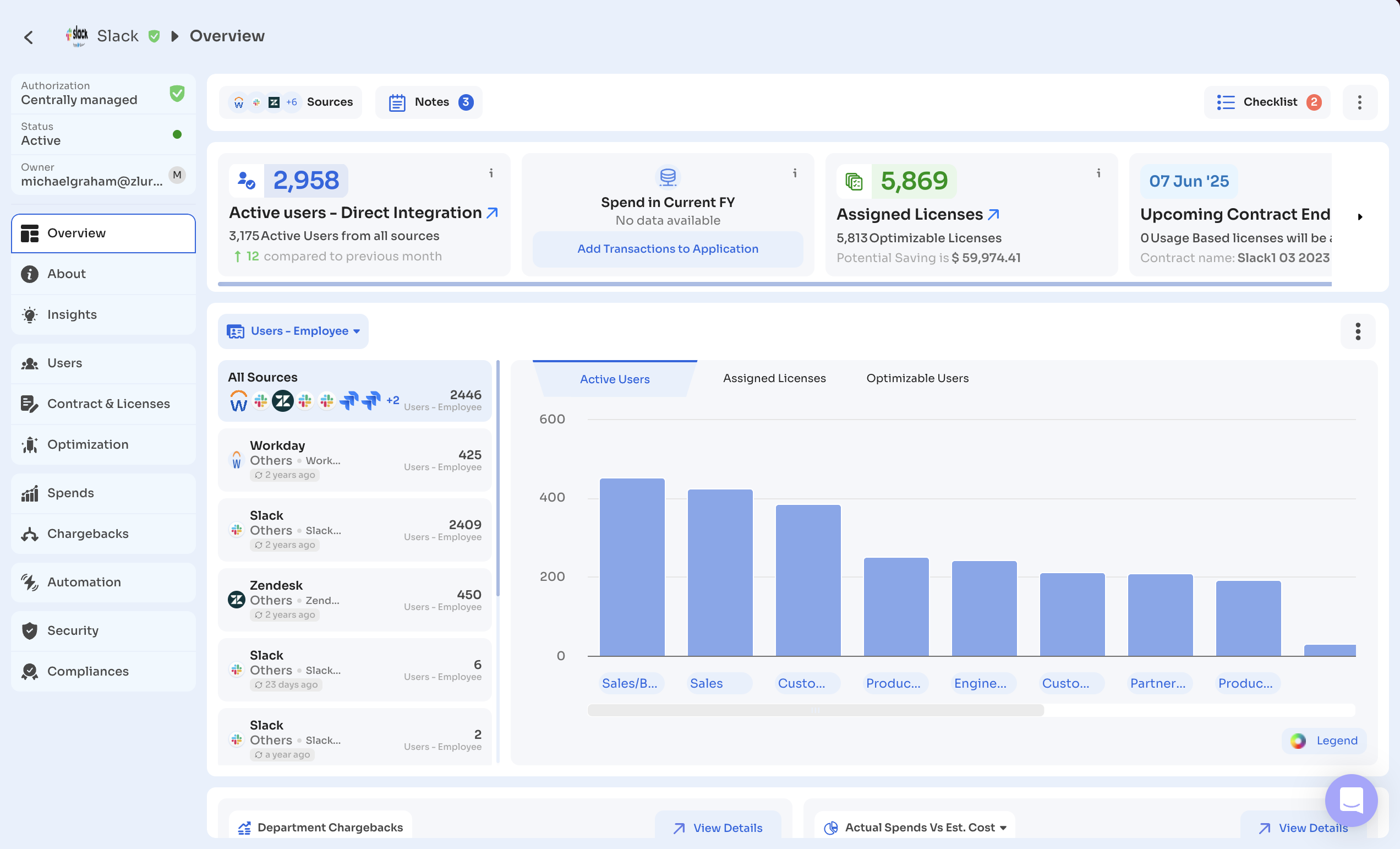The width and height of the screenshot is (1400, 849).
Task: Click info icon on Active users card
Action: pyautogui.click(x=491, y=173)
